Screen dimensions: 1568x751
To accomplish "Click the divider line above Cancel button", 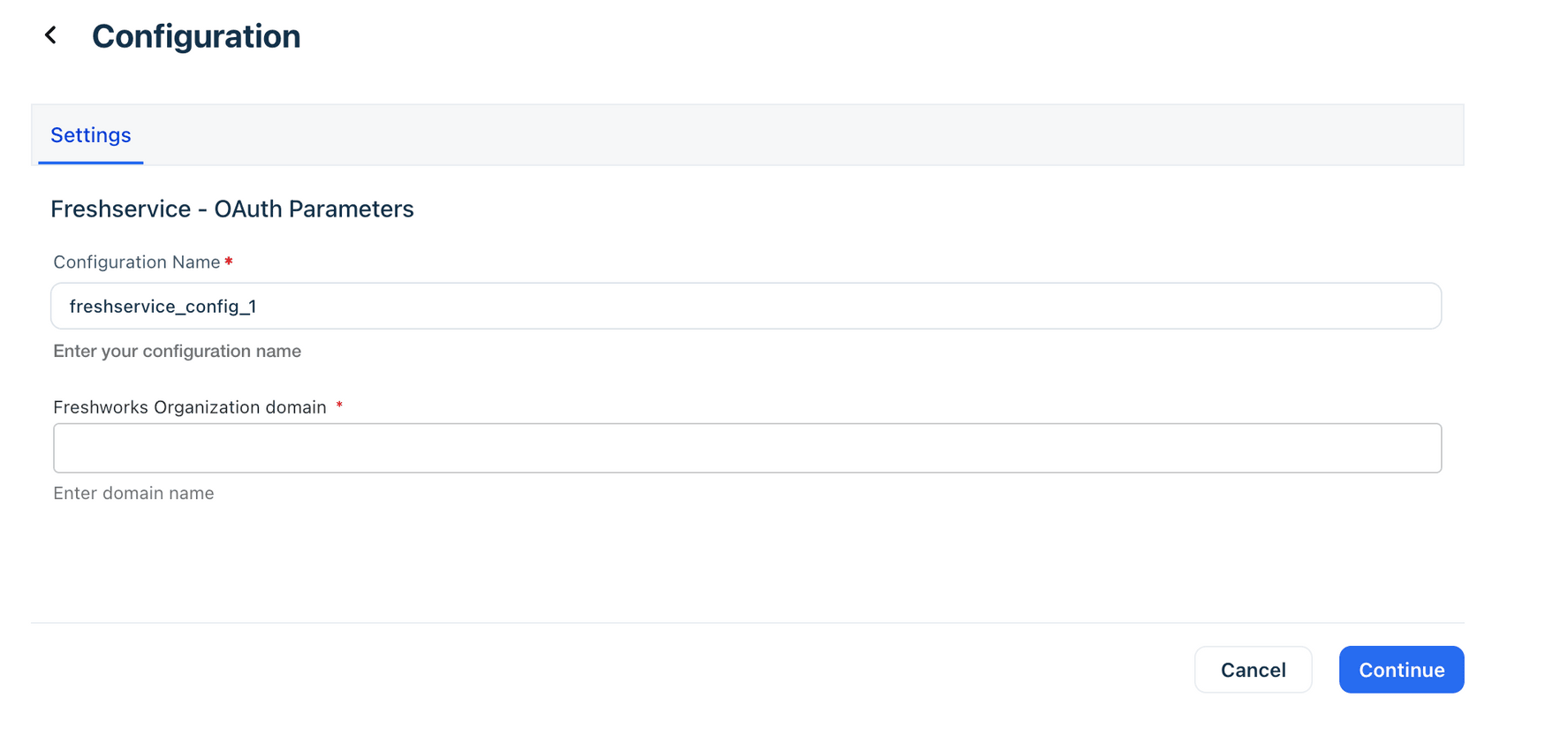I will pyautogui.click(x=746, y=623).
